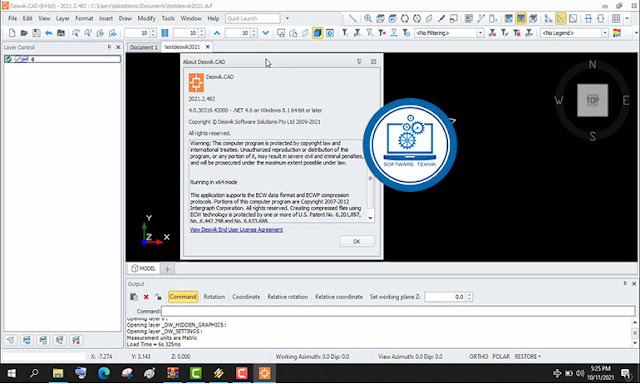The image size is (640, 384).
Task: Expand the top toolbar overflow arrow
Action: 627,18
